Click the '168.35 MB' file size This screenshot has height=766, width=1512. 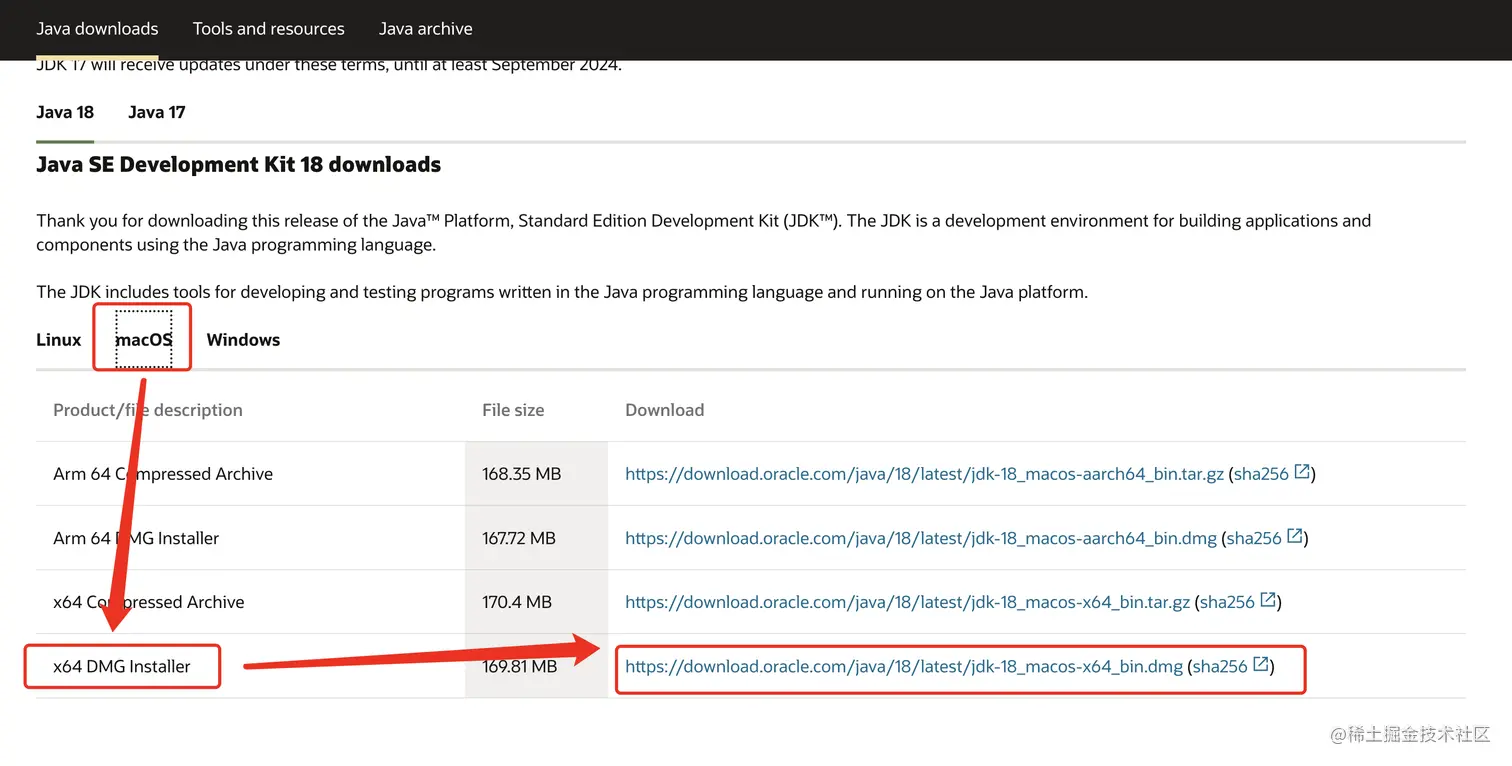(x=522, y=474)
